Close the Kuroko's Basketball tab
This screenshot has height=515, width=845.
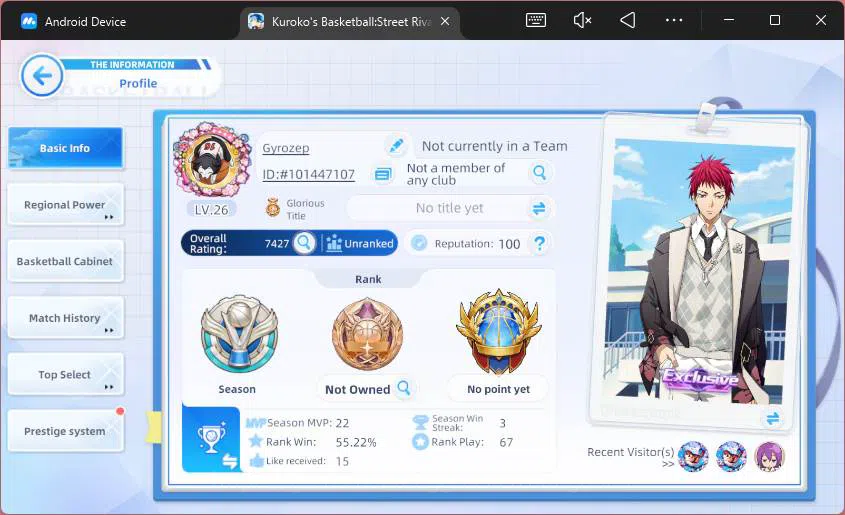(x=445, y=22)
